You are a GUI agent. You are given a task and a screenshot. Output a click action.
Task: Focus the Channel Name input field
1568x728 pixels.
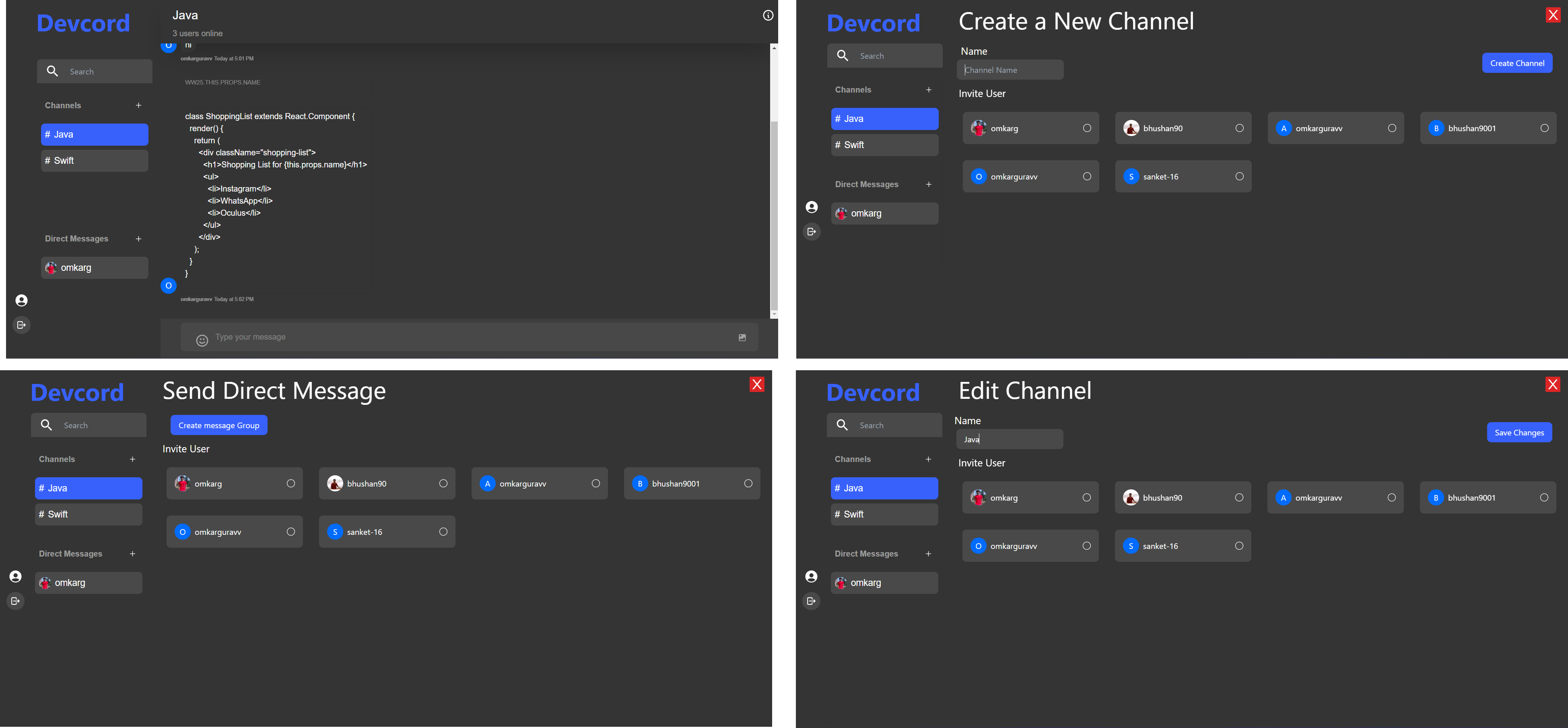coord(1010,70)
